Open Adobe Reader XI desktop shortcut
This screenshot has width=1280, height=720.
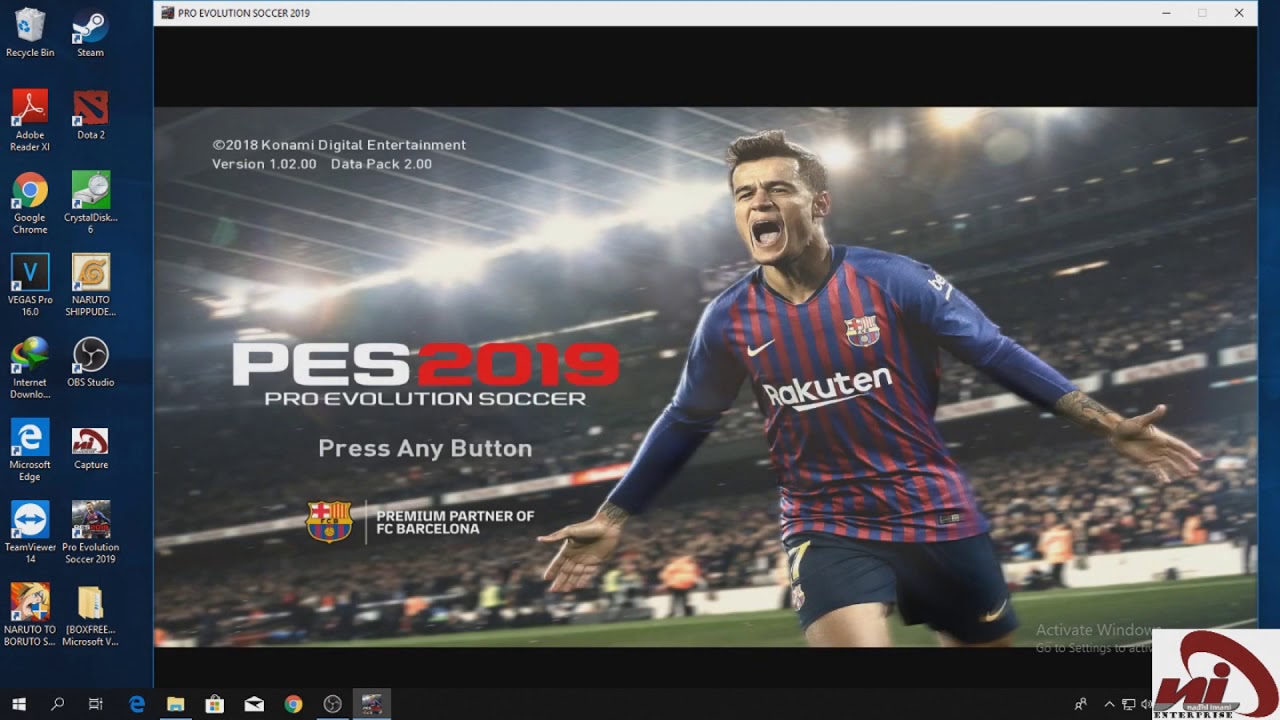30,121
